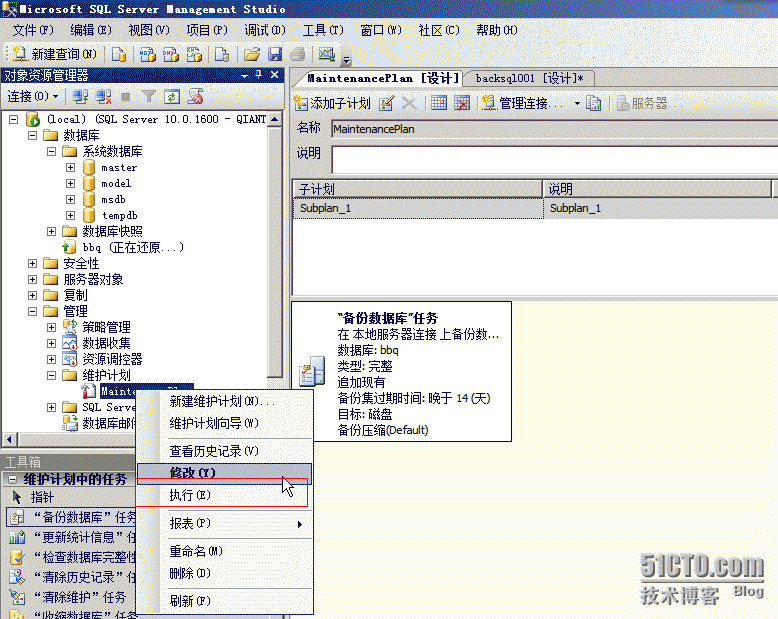Select 执行(E) in context menu
Viewport: 778px width, 619px height.
224,495
